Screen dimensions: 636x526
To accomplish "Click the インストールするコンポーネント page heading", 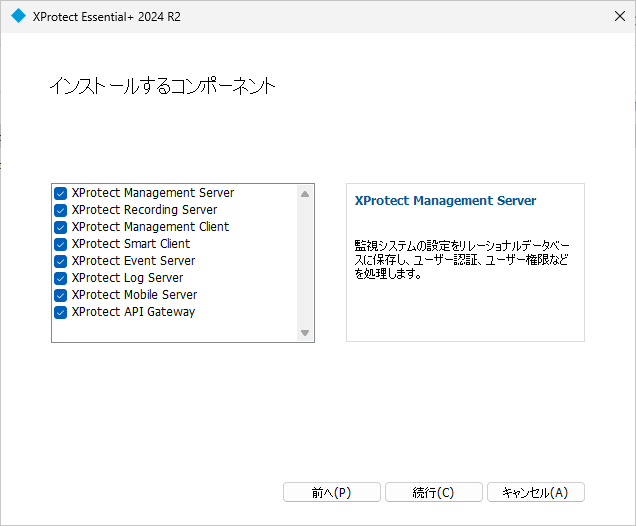I will coord(162,86).
